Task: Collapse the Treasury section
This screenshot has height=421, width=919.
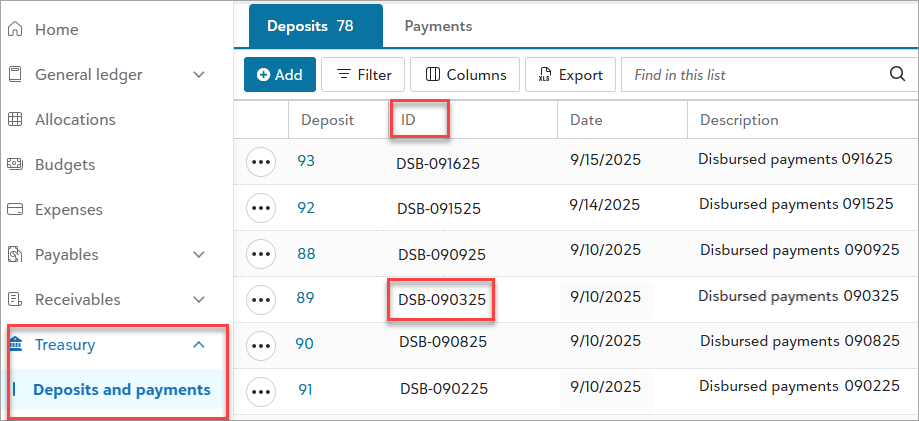Action: [199, 345]
